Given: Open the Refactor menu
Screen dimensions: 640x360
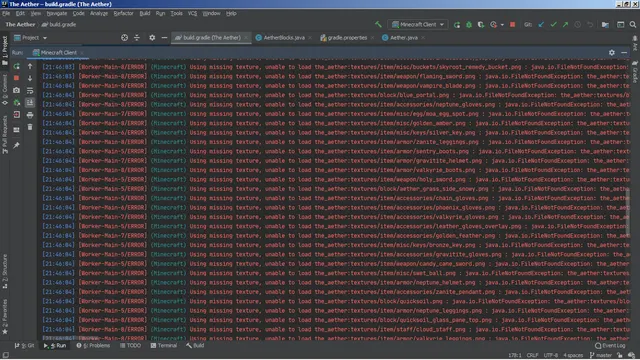Looking at the screenshot, I should coord(123,13).
